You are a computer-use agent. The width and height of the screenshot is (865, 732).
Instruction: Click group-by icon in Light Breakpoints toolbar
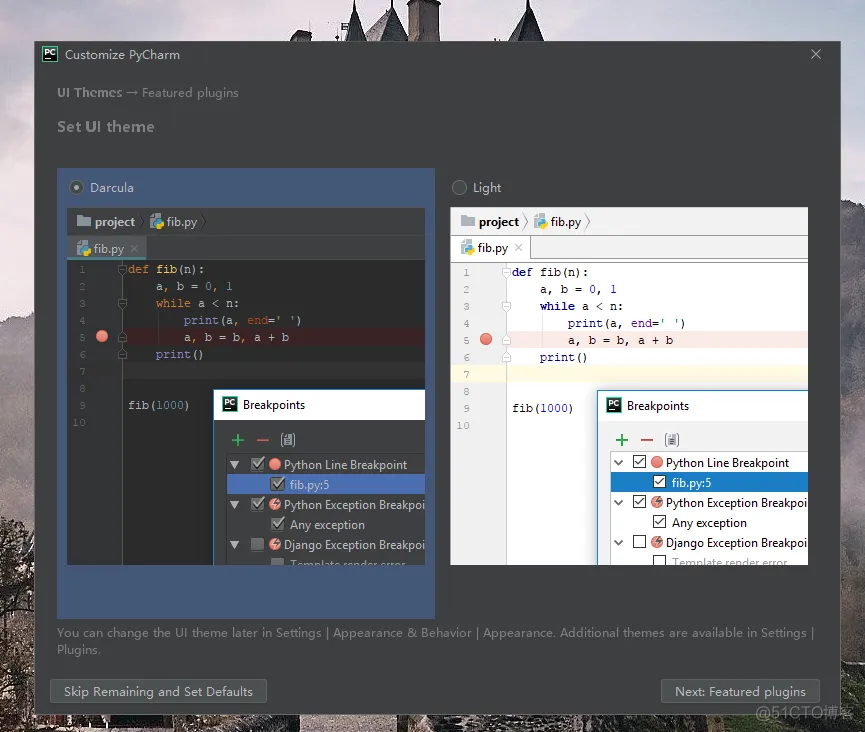pos(672,440)
